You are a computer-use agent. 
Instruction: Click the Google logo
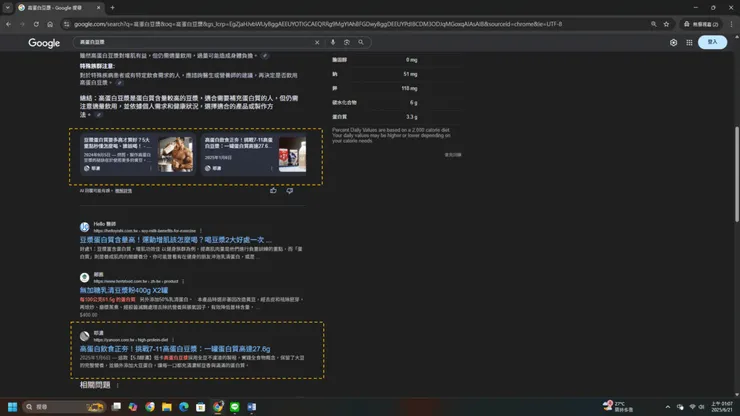[44, 43]
